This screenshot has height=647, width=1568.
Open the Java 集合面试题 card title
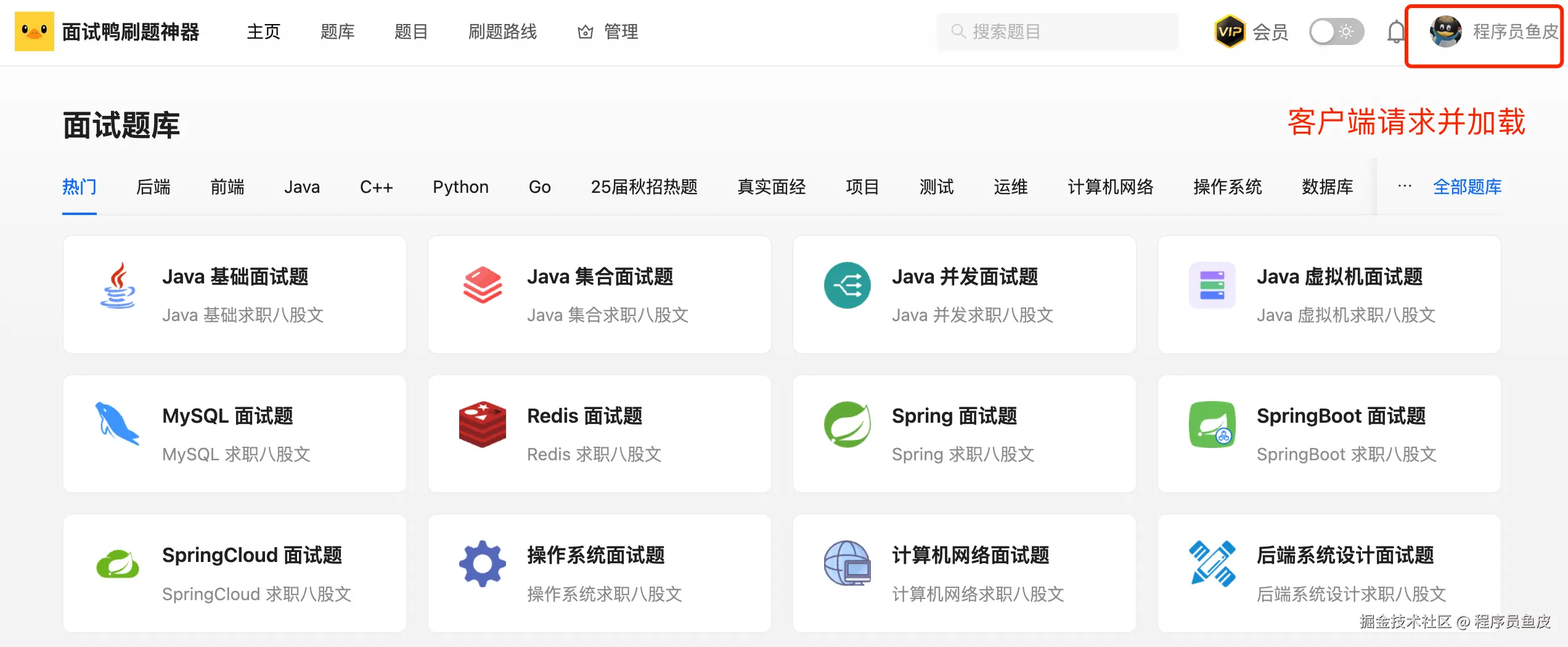(600, 277)
